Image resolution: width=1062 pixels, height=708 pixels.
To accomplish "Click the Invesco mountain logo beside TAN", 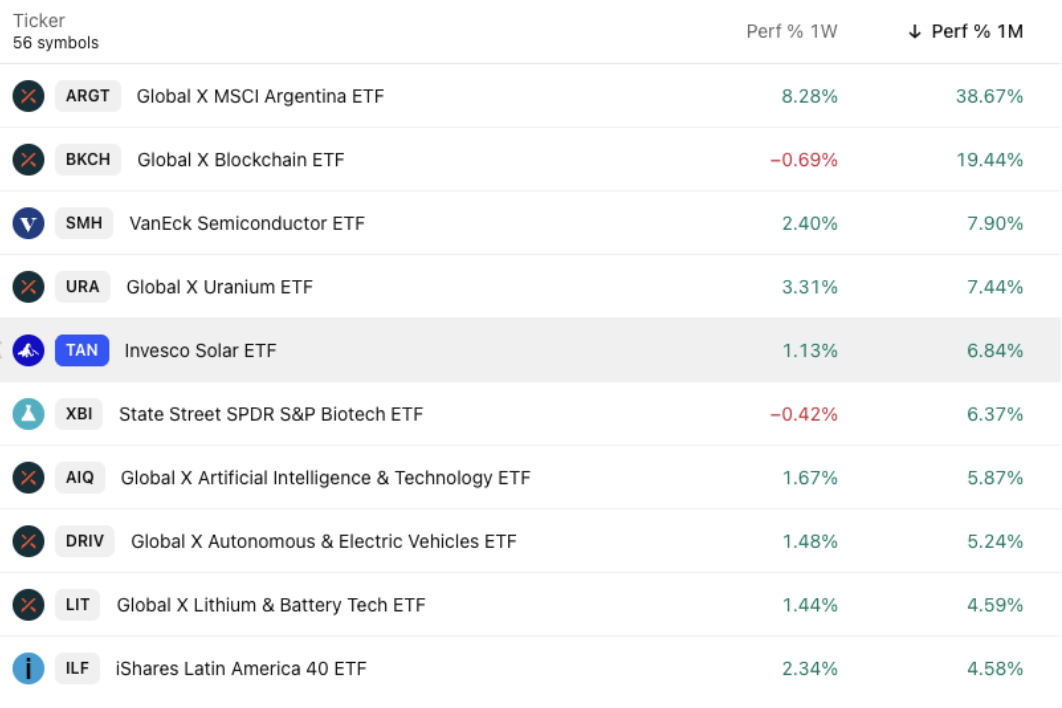I will 29,350.
